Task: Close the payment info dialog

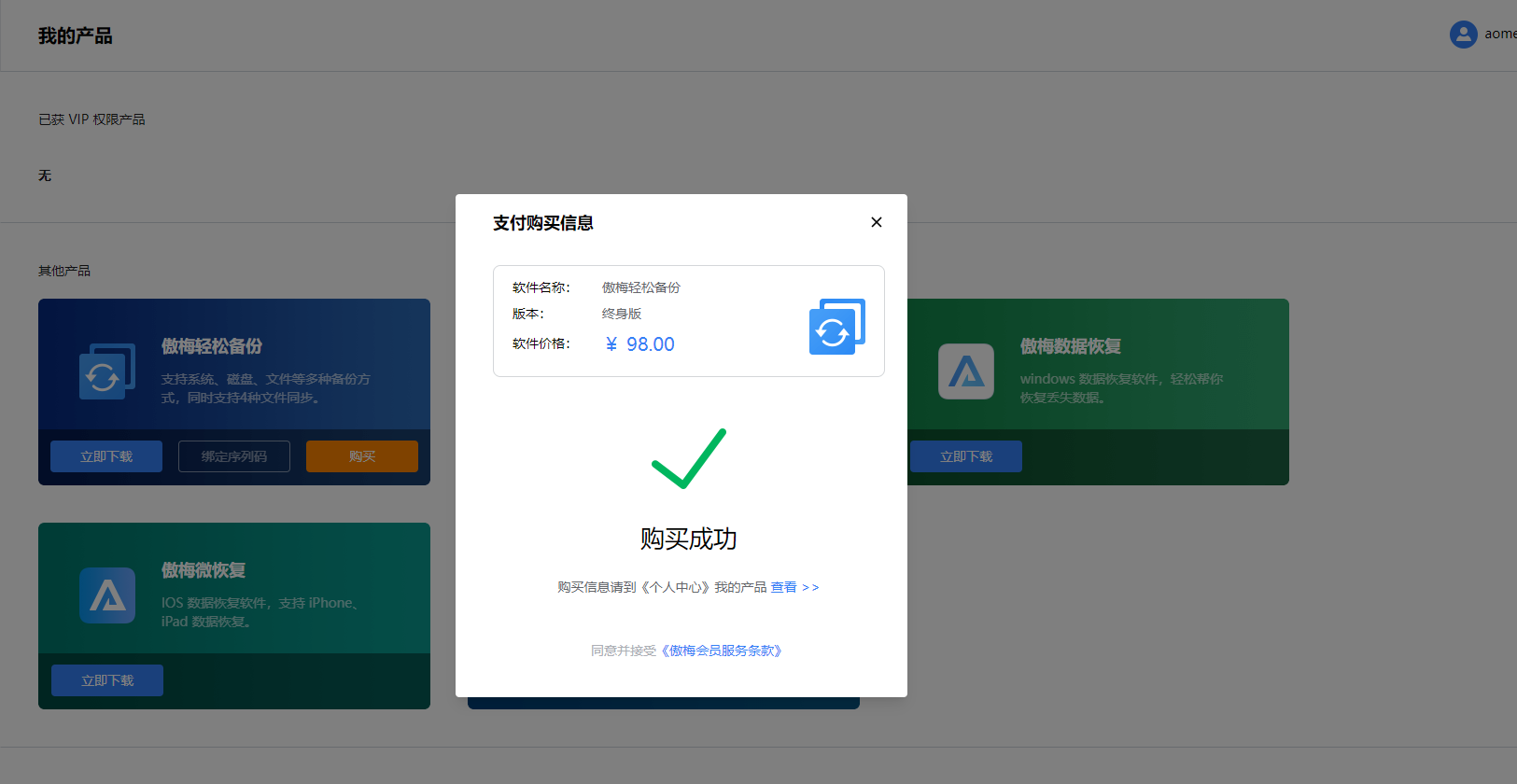Action: click(876, 222)
